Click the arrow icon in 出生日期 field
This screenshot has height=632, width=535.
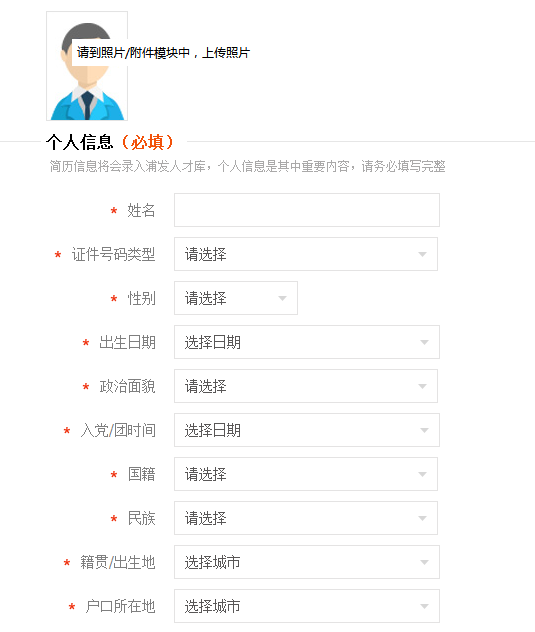pos(424,342)
